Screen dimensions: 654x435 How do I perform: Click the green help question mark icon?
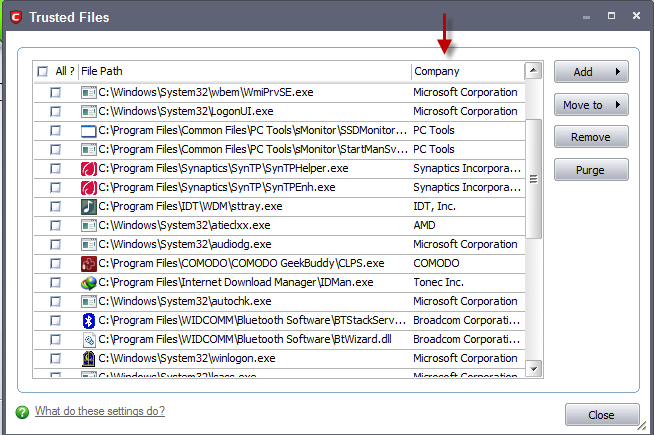(22, 412)
